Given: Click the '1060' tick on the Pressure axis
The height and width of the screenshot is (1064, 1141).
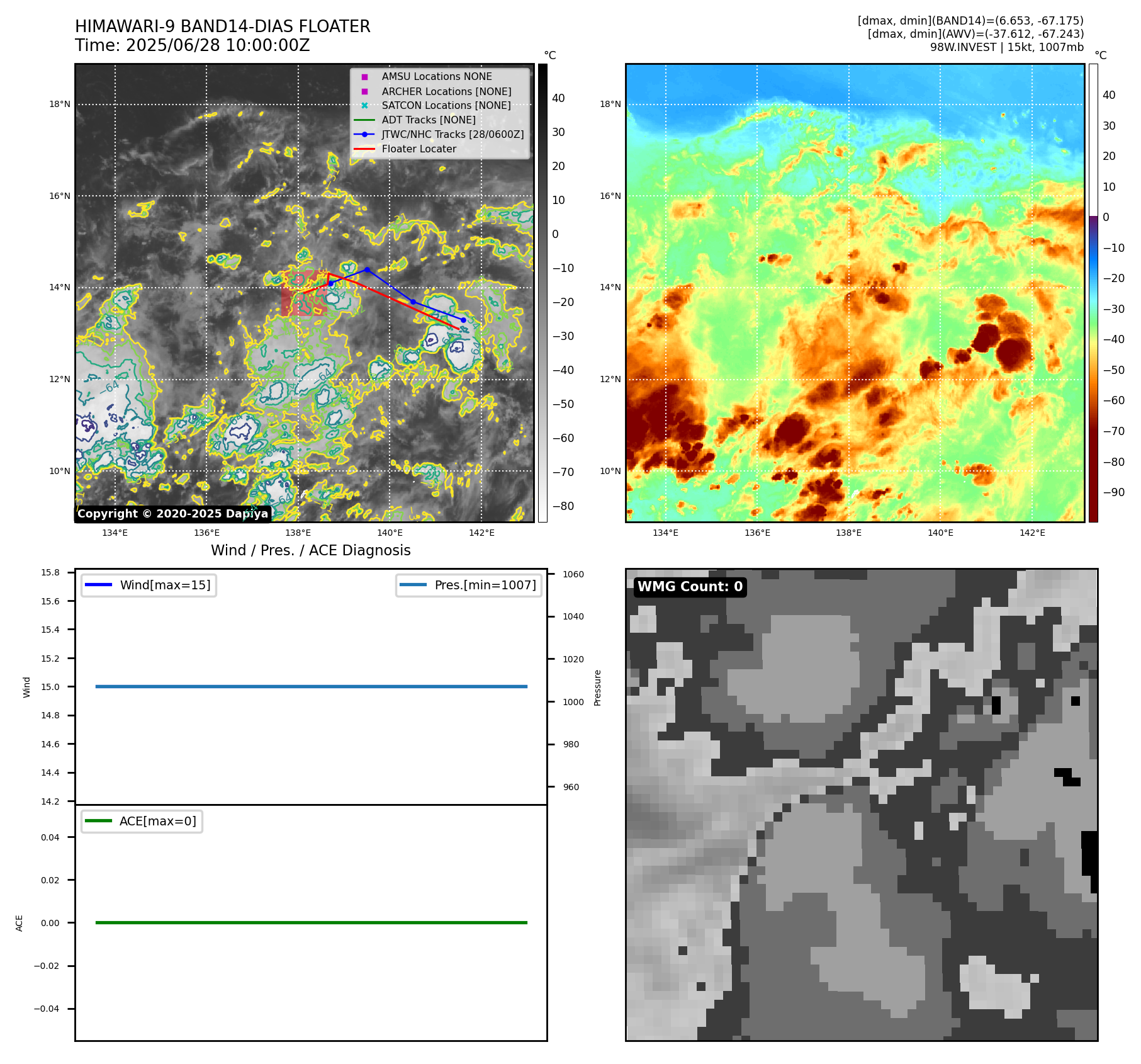Looking at the screenshot, I should (573, 574).
